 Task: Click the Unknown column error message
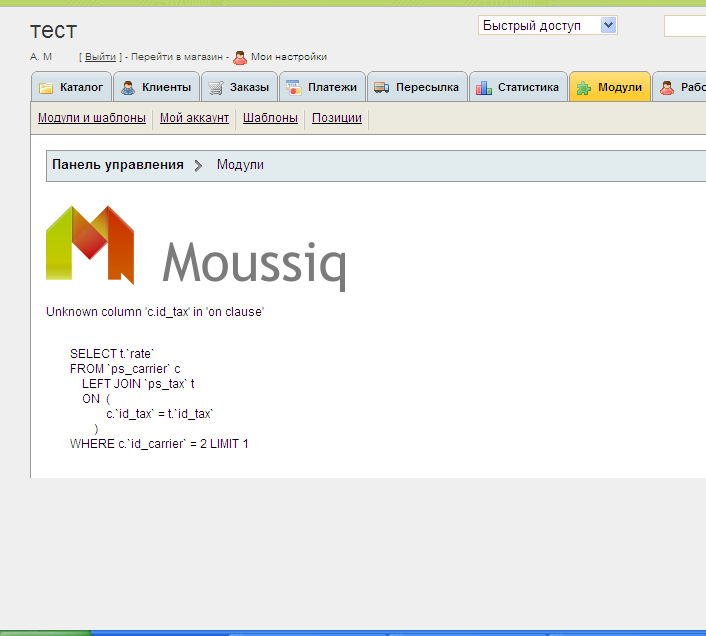point(155,312)
